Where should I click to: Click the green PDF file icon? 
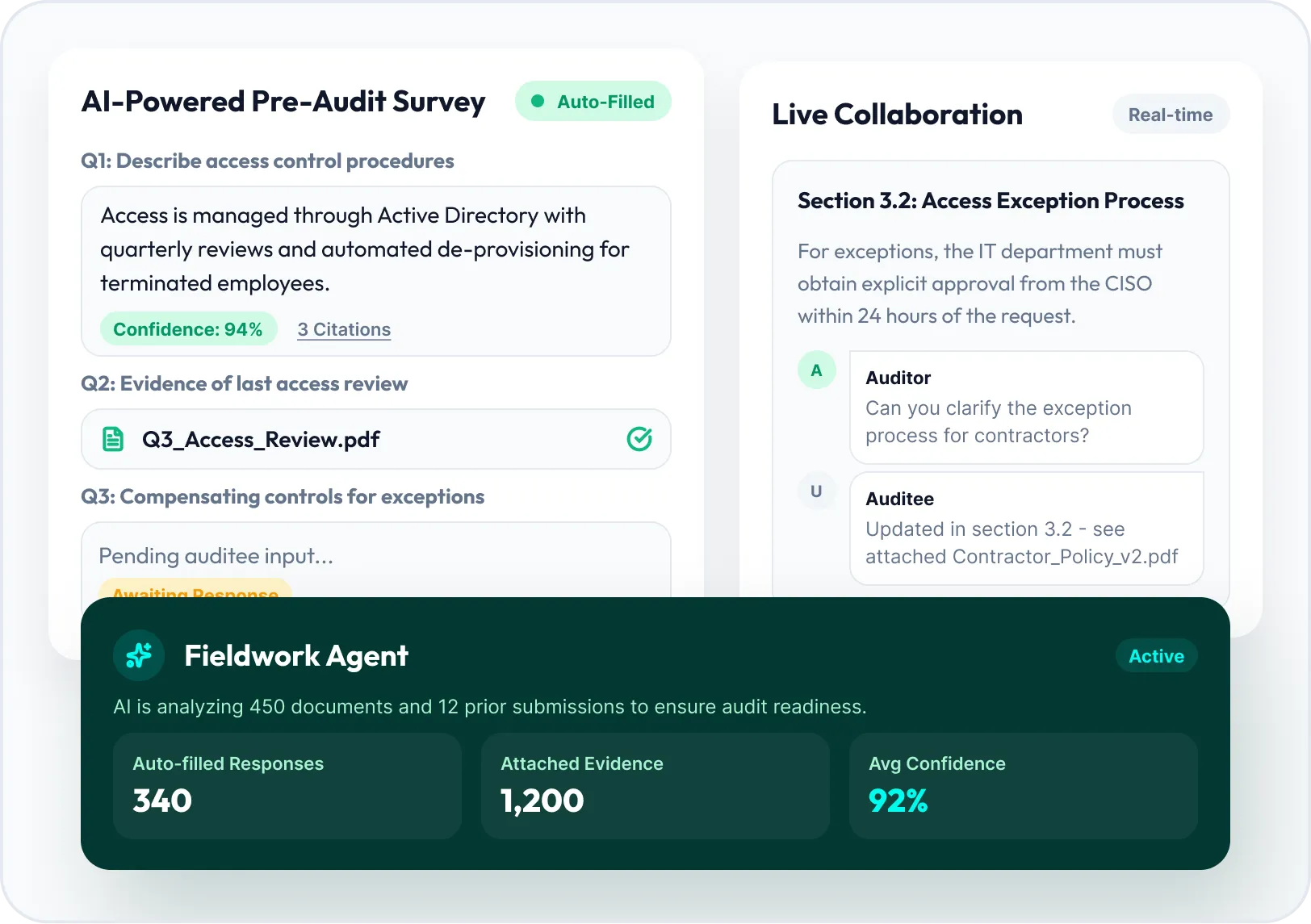113,439
